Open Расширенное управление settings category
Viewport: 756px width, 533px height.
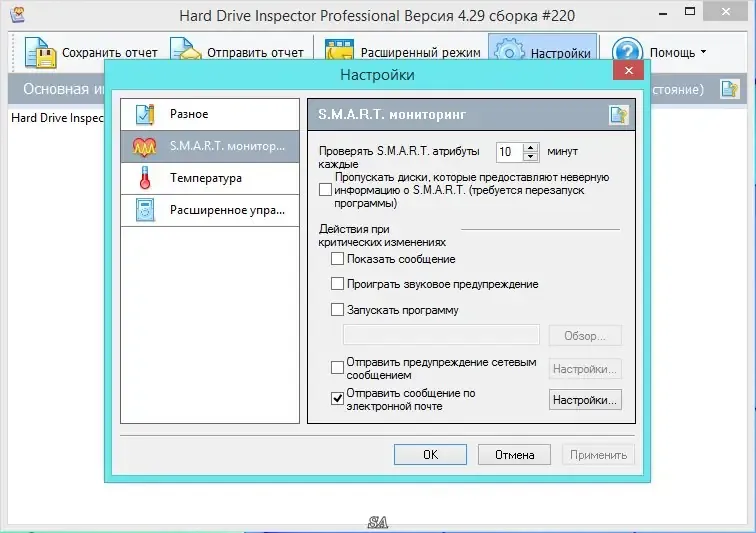pos(210,210)
